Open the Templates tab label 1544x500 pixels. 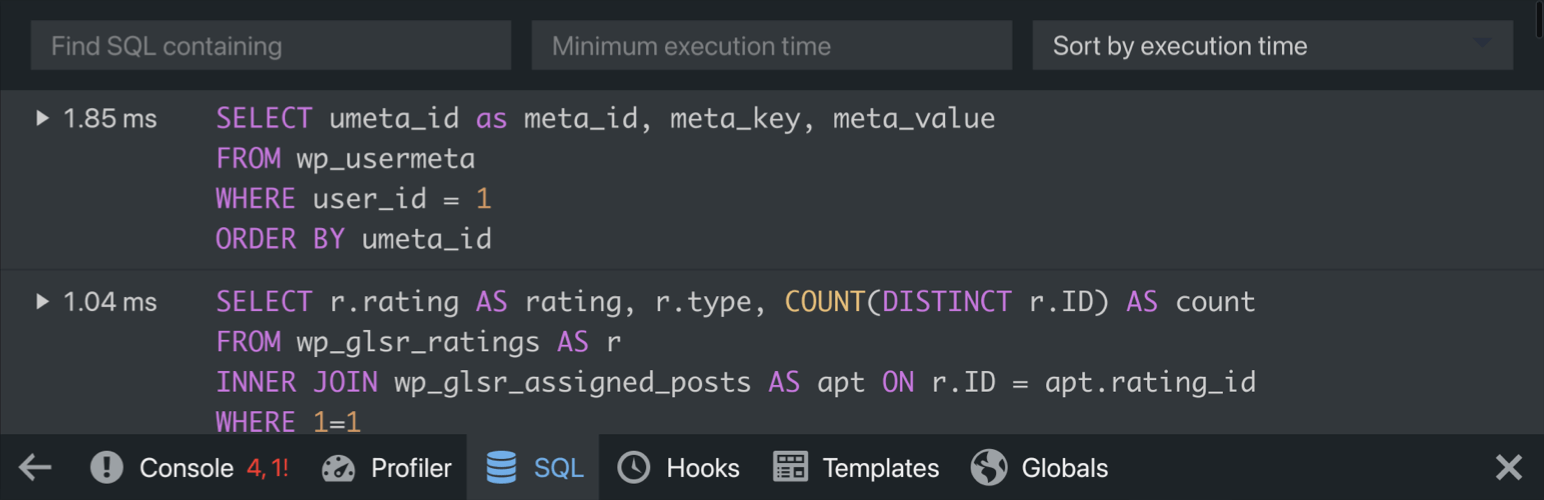pyautogui.click(x=881, y=468)
